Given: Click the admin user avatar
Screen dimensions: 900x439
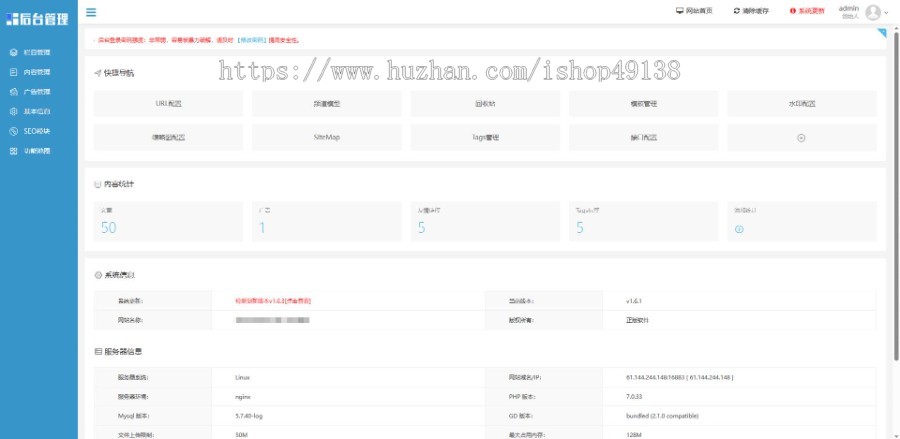Looking at the screenshot, I should (x=873, y=12).
